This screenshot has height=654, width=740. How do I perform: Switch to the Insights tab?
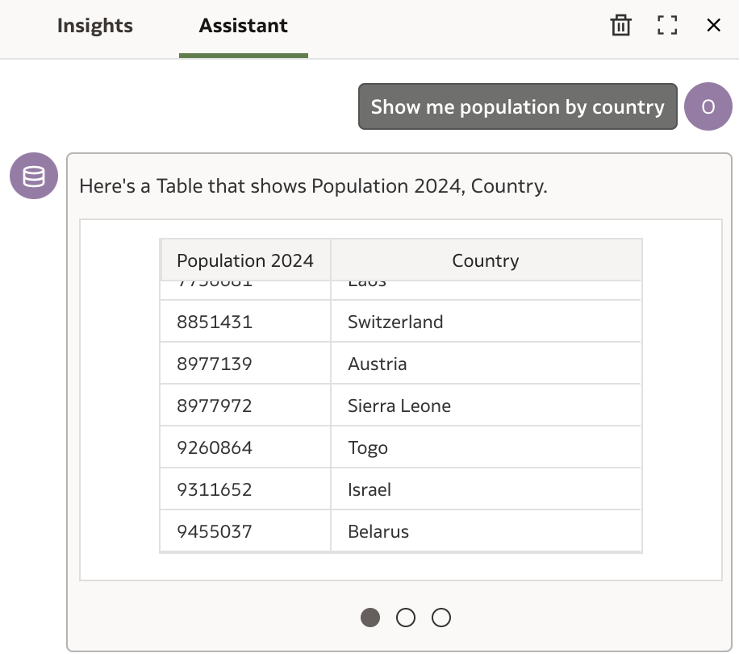tap(95, 26)
